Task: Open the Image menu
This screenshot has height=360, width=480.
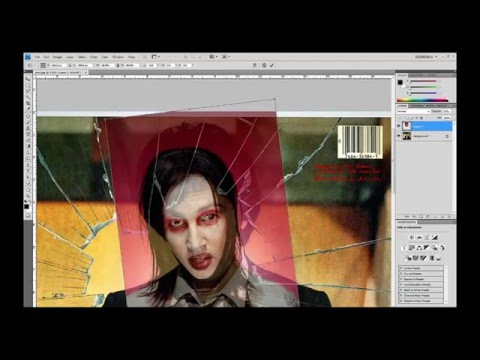Action: click(57, 57)
